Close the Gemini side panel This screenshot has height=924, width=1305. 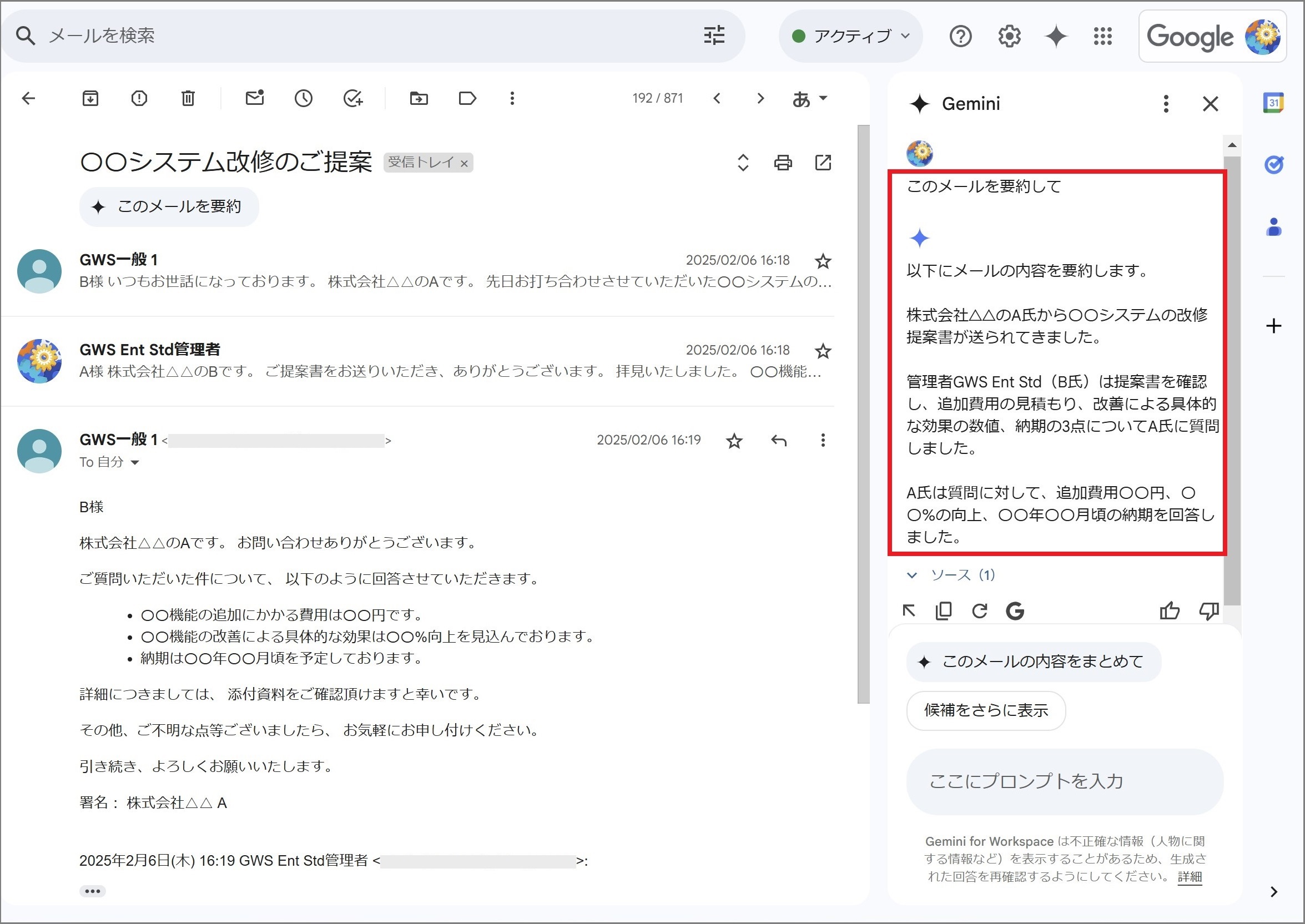click(x=1210, y=104)
